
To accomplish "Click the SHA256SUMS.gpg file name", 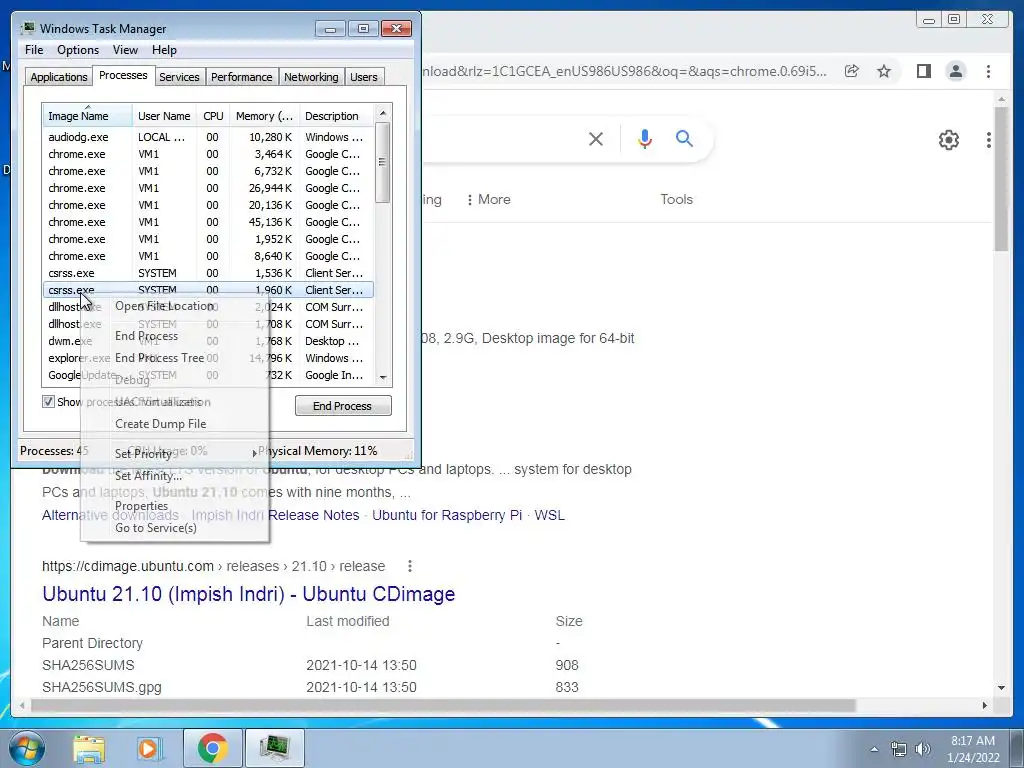I will tap(102, 687).
